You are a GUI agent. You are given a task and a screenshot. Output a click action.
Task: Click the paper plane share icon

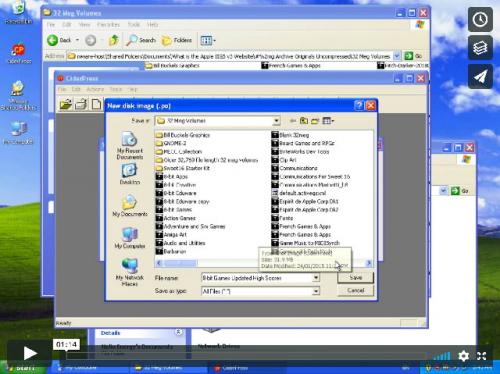480,76
